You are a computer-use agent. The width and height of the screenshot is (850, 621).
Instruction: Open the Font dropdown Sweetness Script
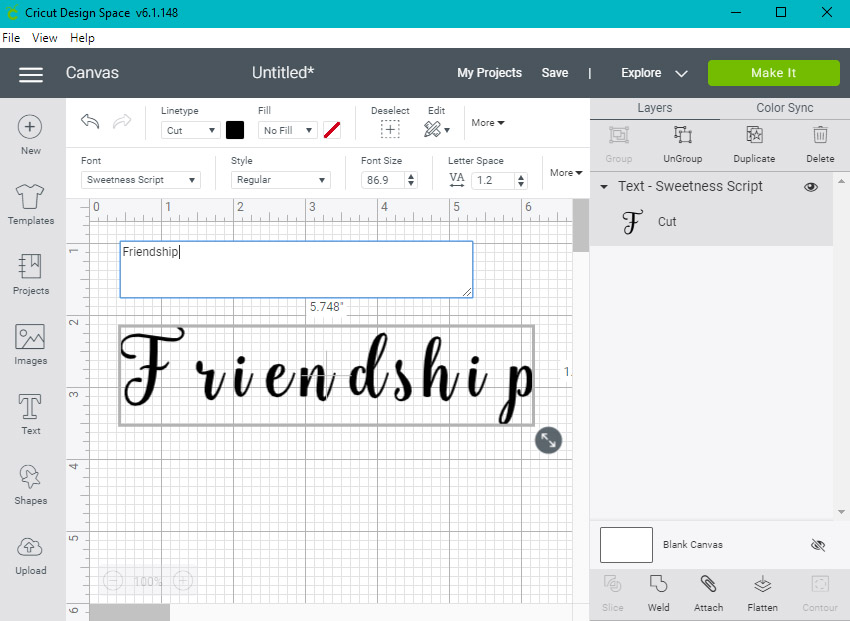point(140,180)
